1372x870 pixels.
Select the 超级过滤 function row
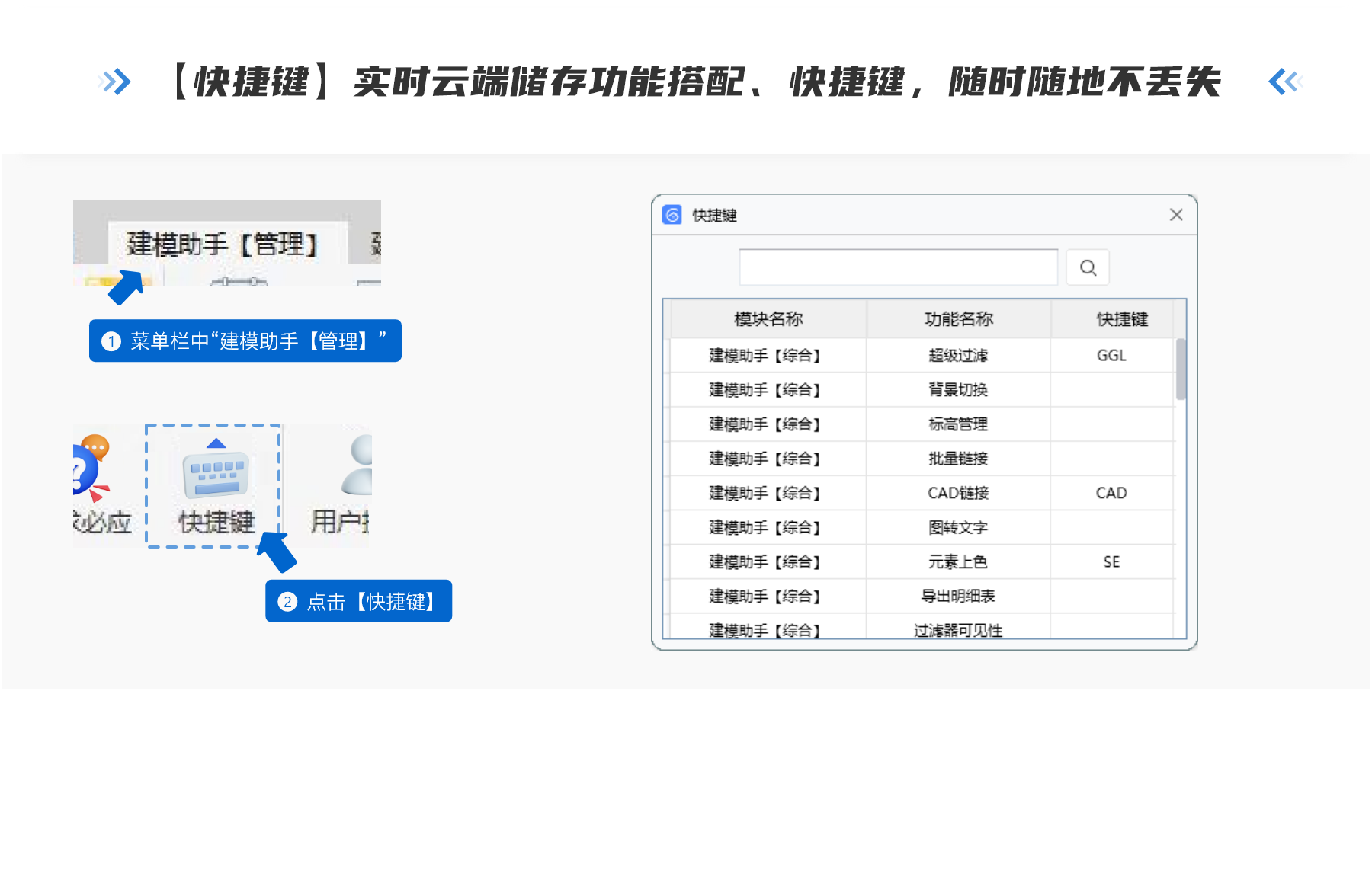pyautogui.click(x=958, y=356)
